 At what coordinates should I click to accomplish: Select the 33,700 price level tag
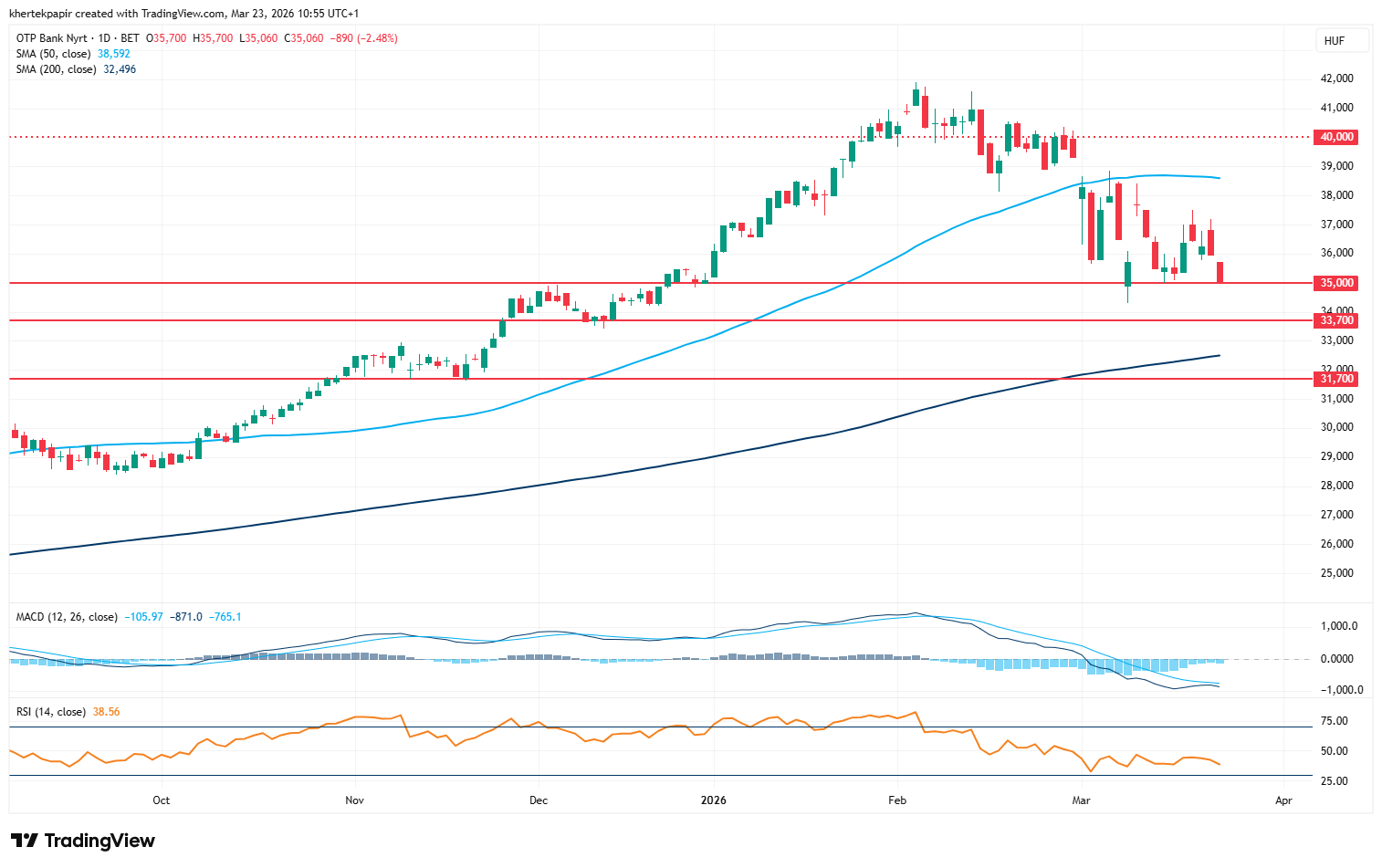point(1336,320)
